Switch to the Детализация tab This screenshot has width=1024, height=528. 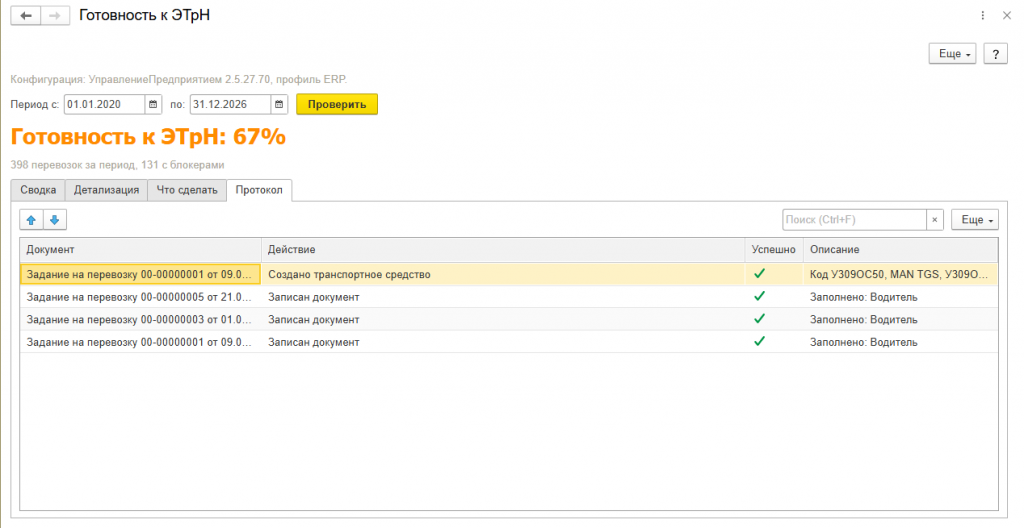[x=106, y=190]
